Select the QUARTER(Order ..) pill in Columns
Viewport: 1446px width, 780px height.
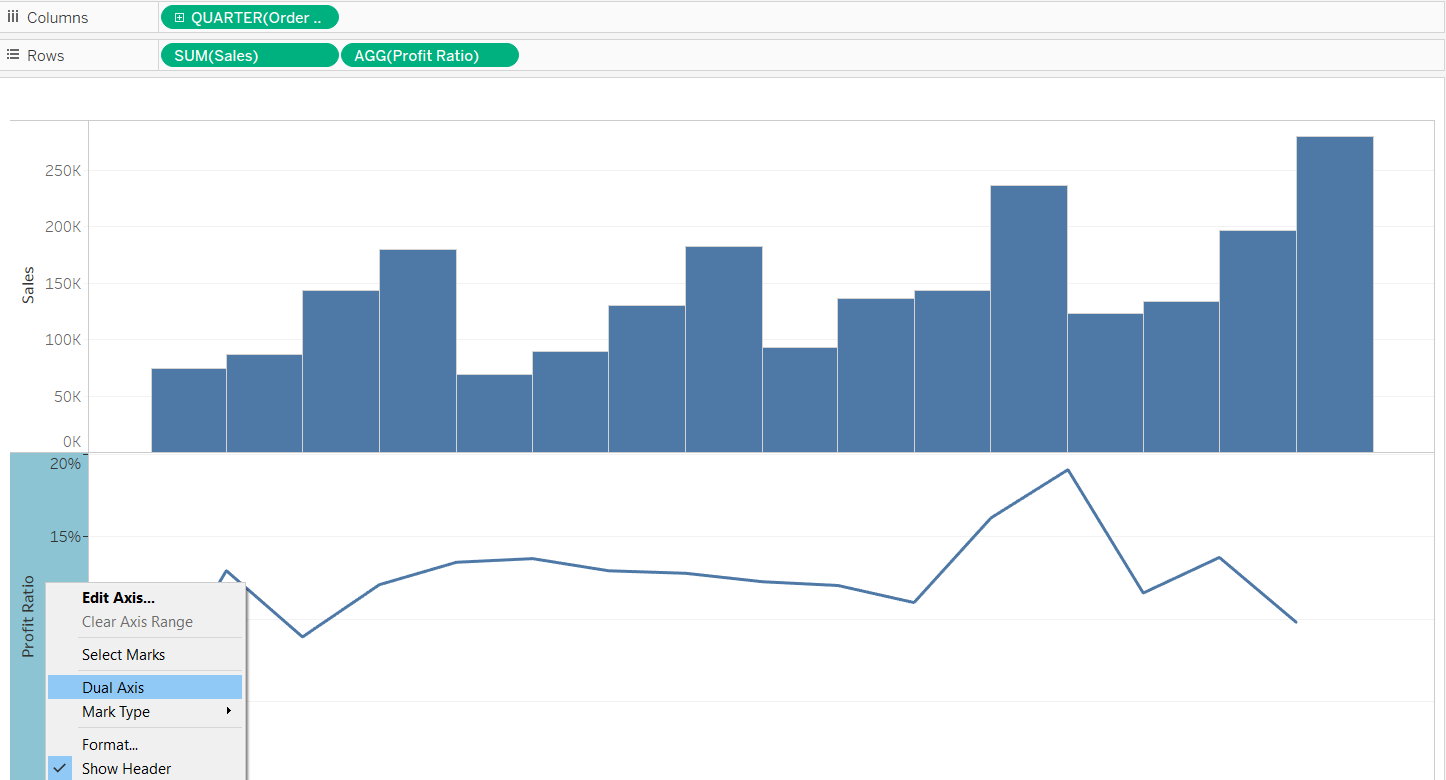coord(250,17)
